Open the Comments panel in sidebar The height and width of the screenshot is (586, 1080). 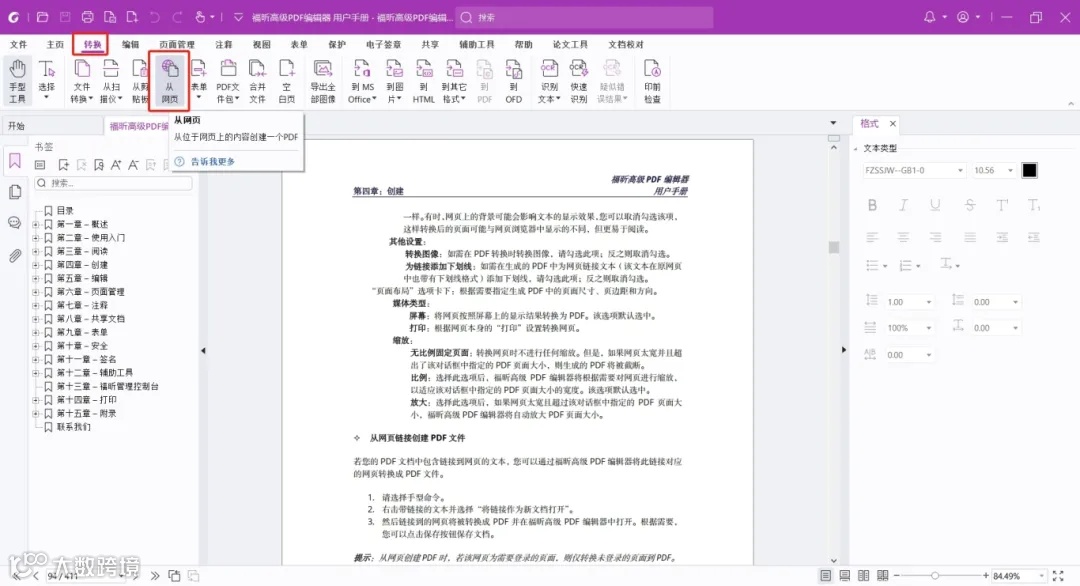pyautogui.click(x=14, y=223)
